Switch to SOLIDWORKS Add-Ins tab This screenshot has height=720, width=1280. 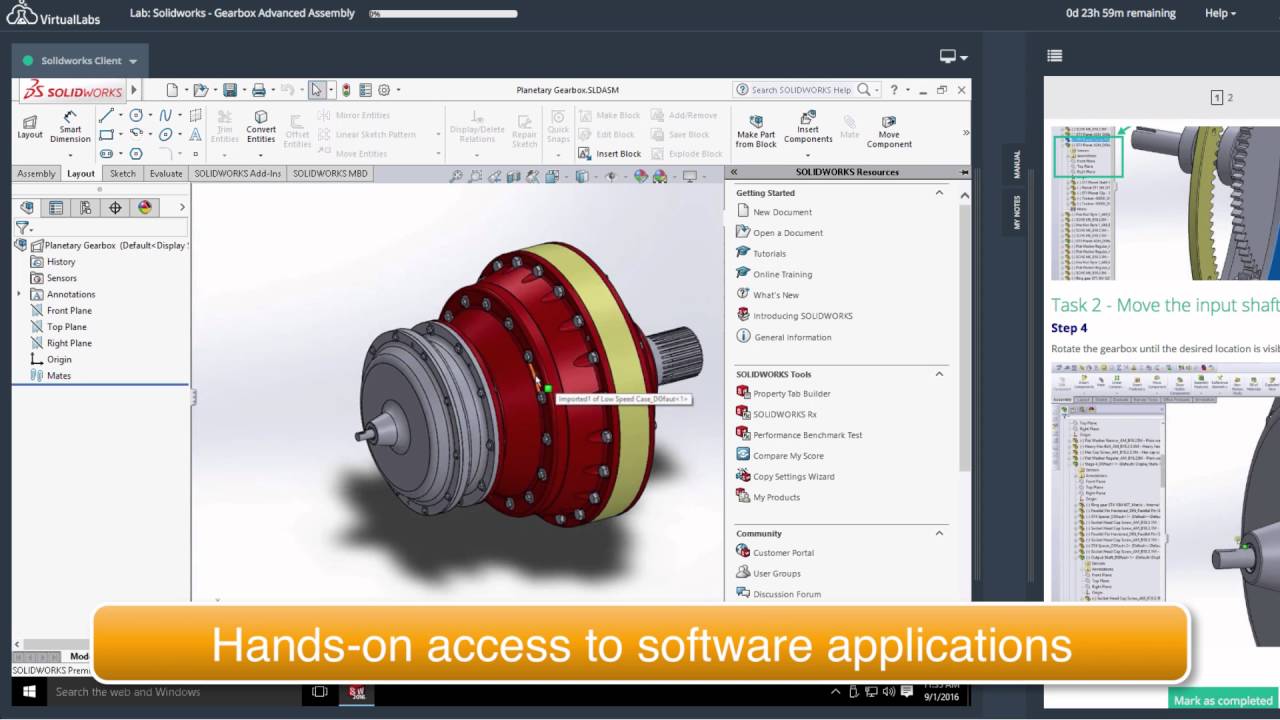(238, 173)
